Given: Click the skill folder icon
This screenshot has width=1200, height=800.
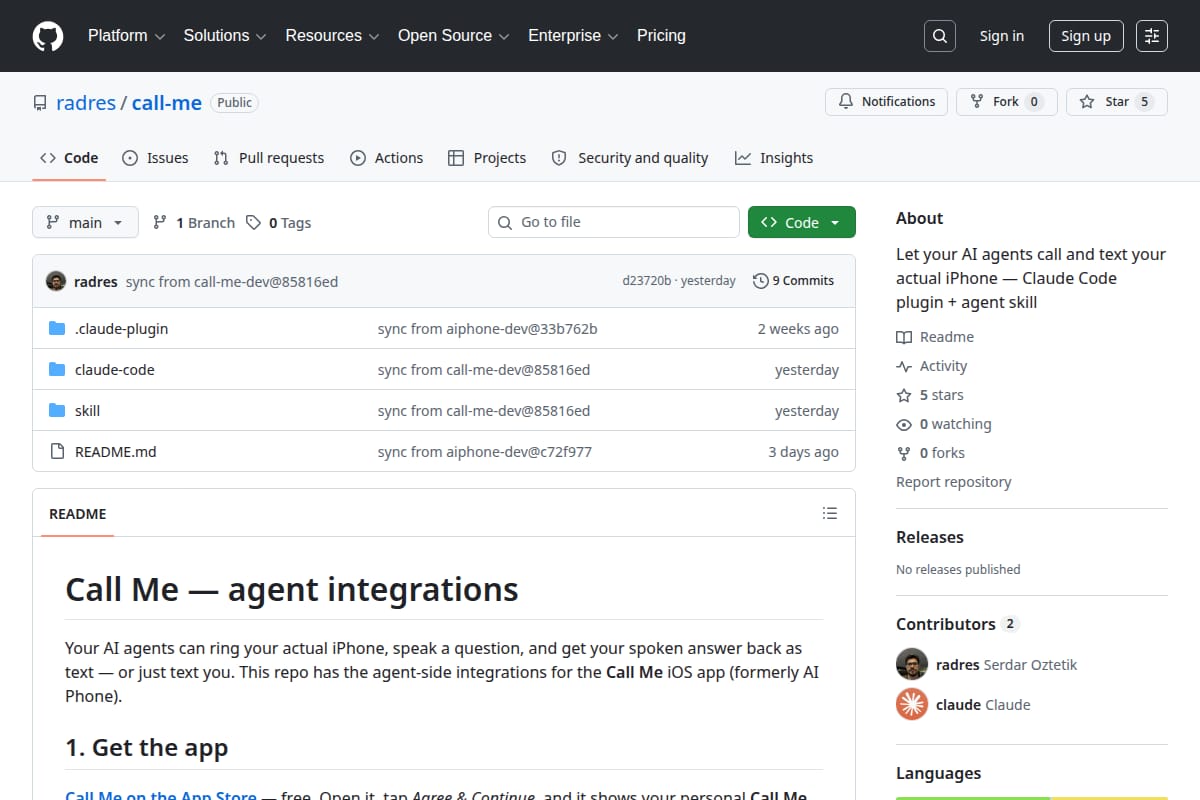Looking at the screenshot, I should 57,411.
